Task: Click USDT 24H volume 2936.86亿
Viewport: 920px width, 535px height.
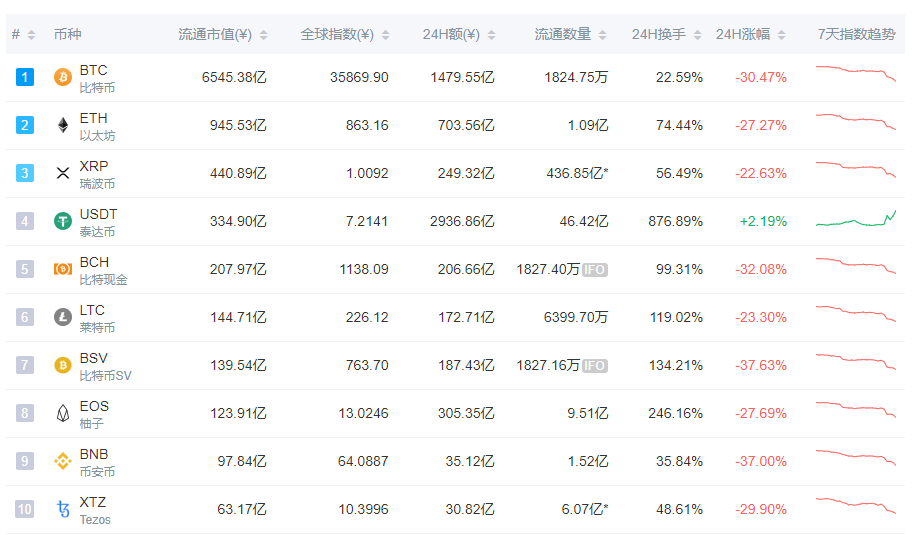Action: [x=462, y=222]
